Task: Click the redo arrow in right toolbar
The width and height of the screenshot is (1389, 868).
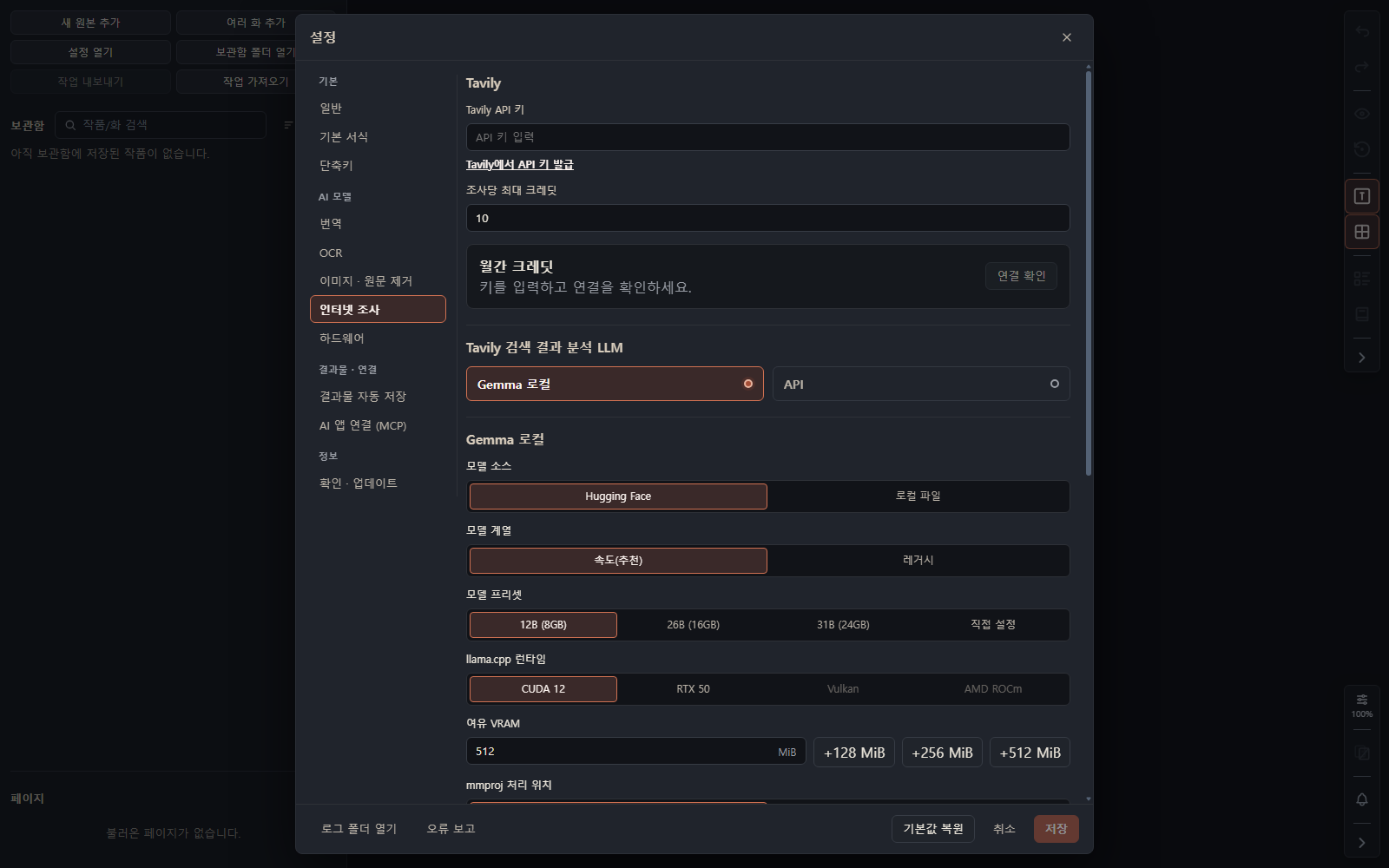Action: [1362, 67]
